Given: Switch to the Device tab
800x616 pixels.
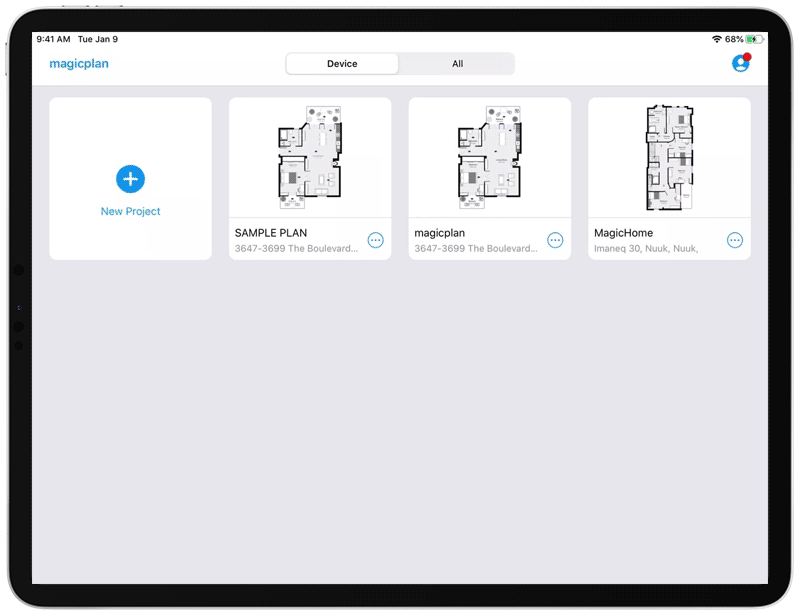Looking at the screenshot, I should tap(342, 64).
